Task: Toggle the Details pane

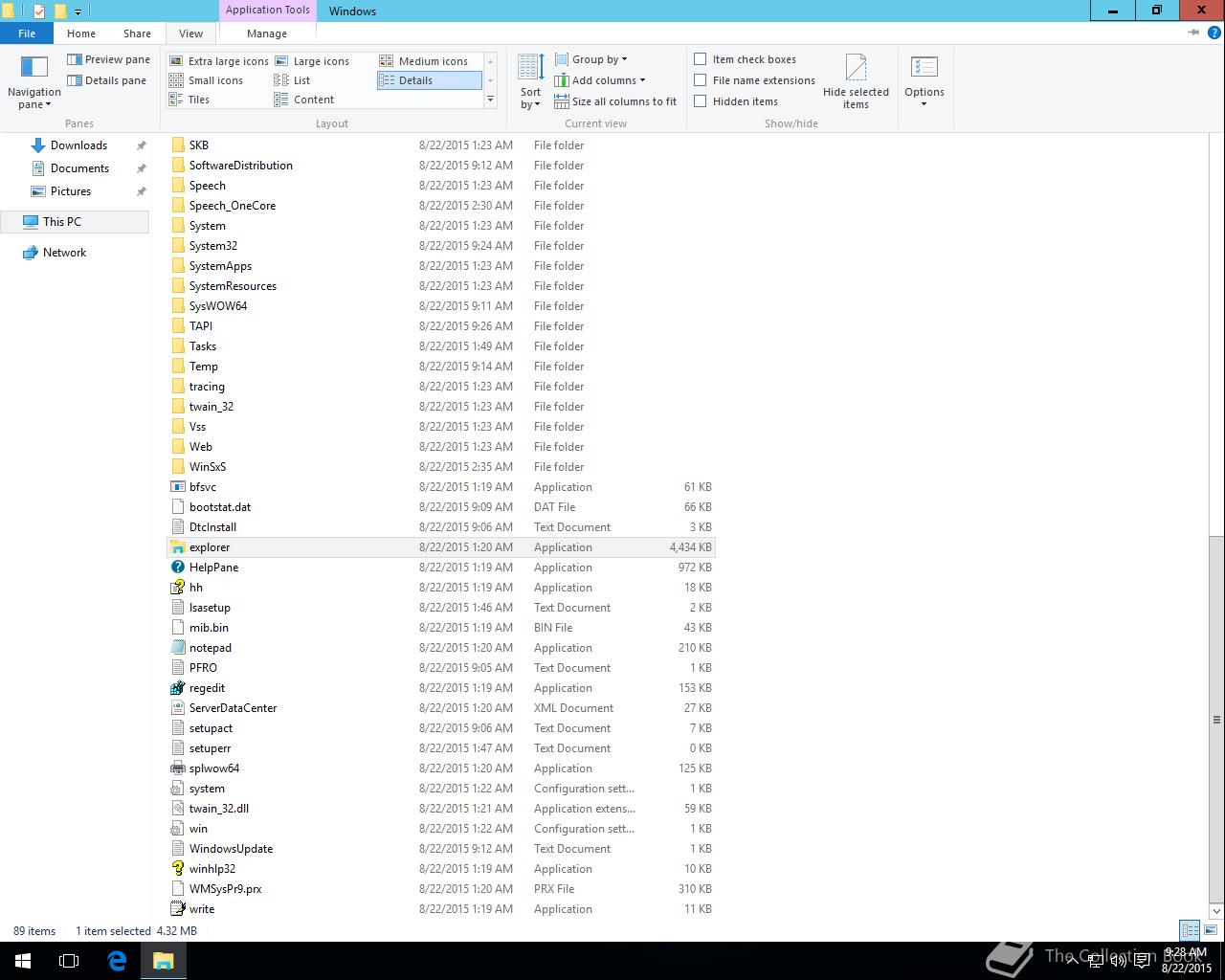Action: pyautogui.click(x=106, y=80)
